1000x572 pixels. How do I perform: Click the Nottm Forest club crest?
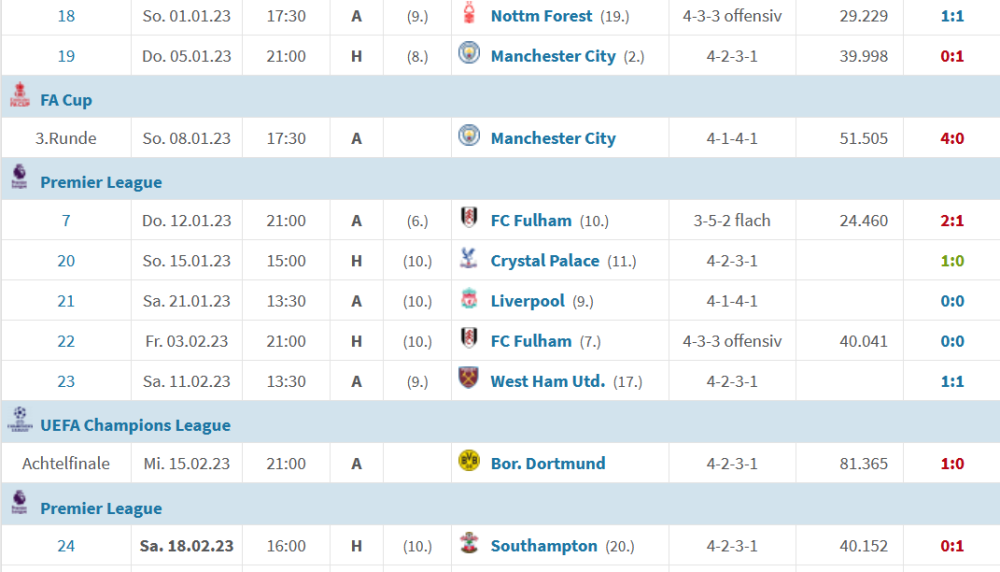click(x=469, y=14)
